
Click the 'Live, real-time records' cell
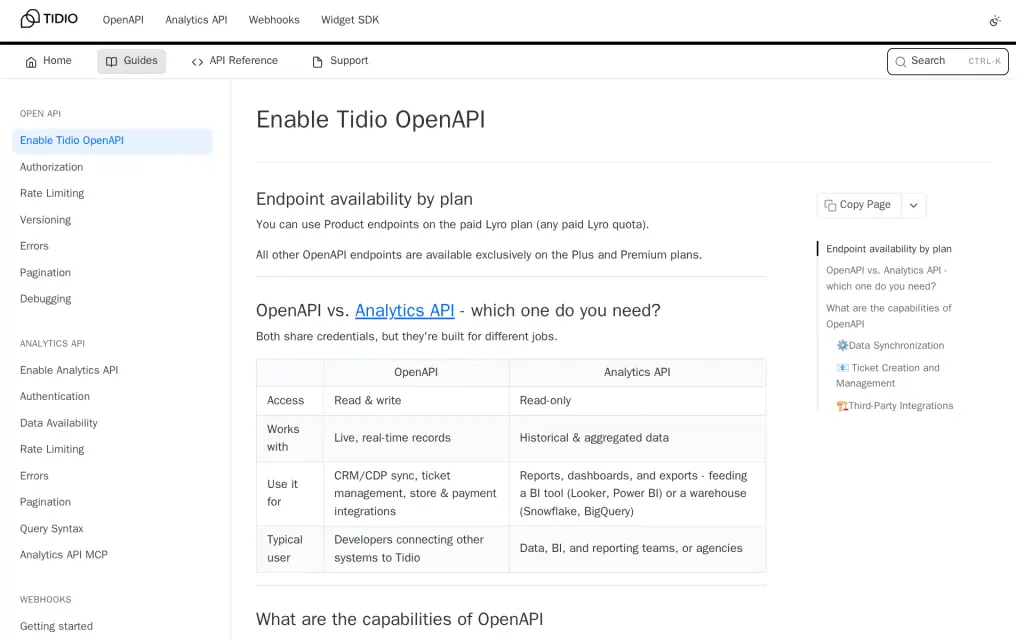coord(417,438)
